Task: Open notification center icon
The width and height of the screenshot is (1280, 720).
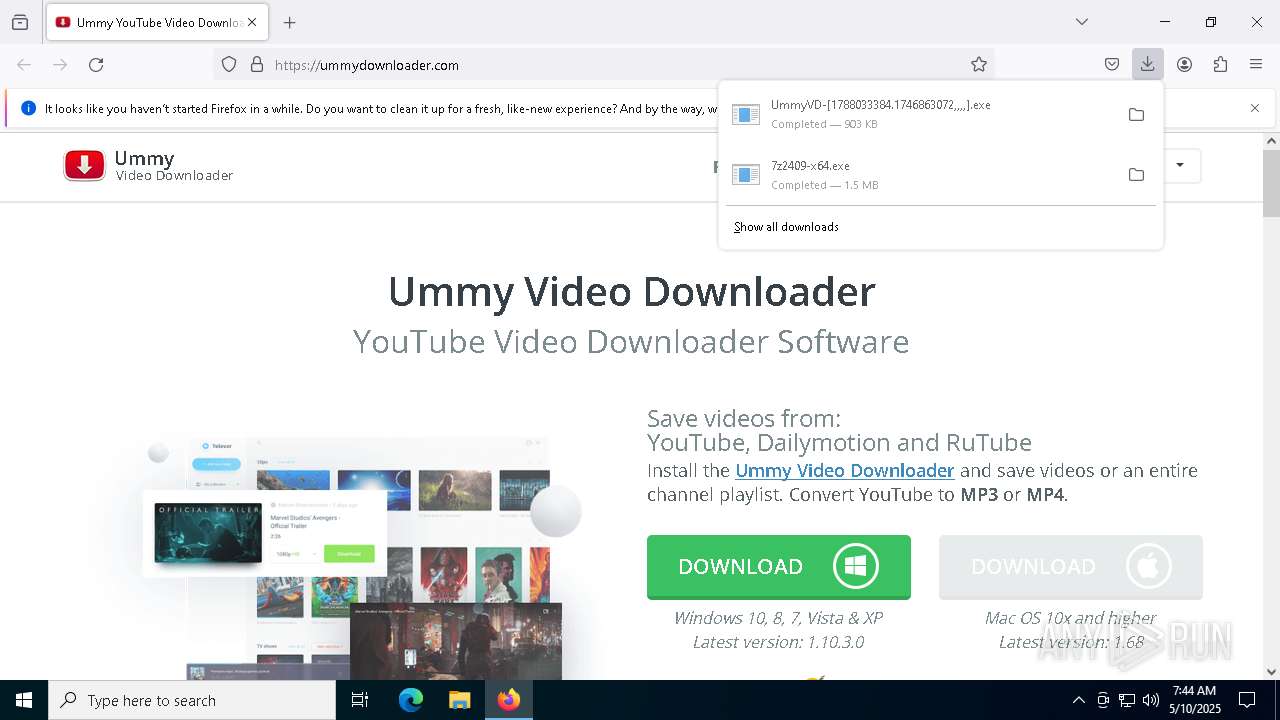Action: (x=1247, y=700)
